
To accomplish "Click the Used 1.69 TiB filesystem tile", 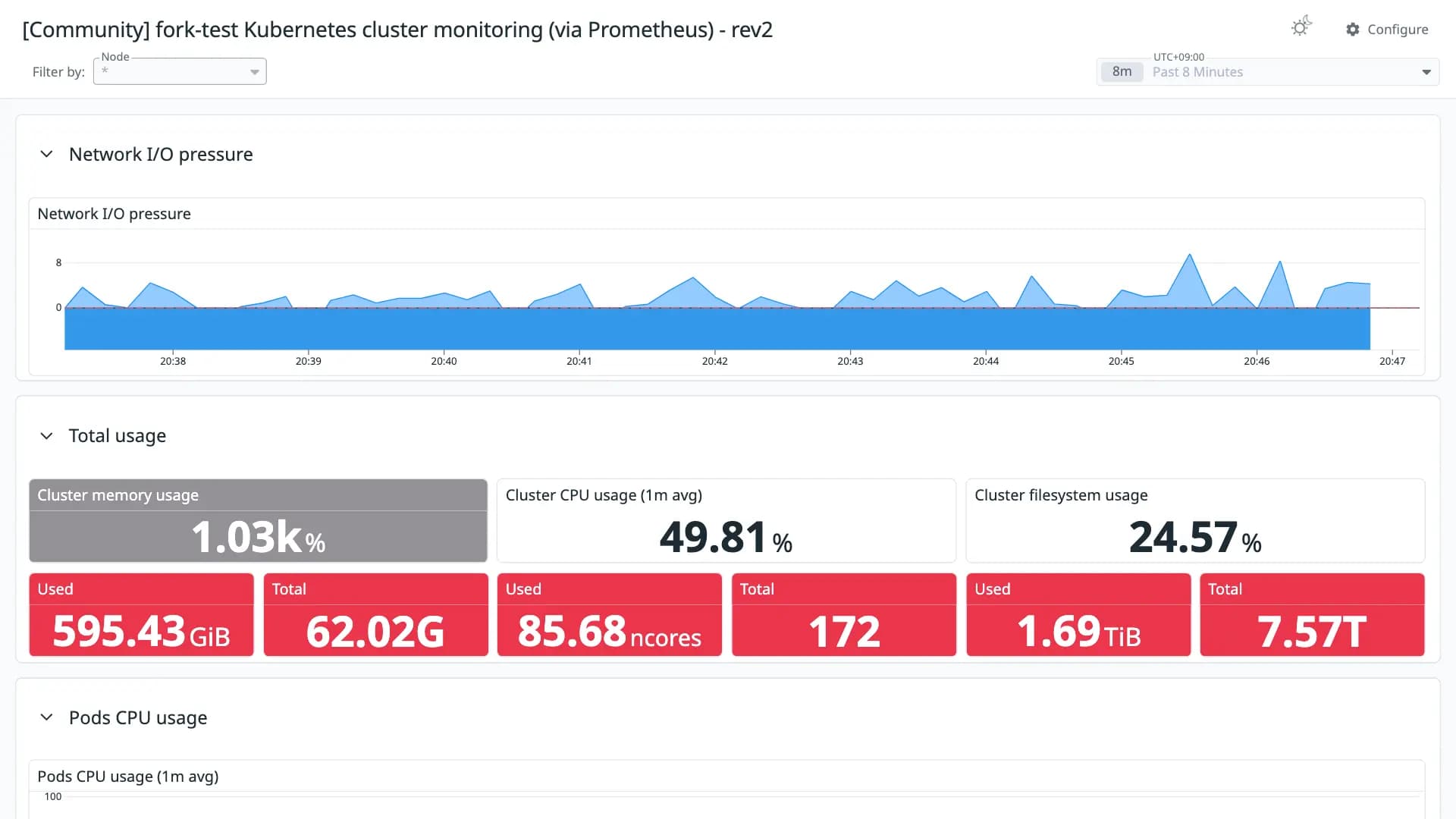I will [1078, 615].
